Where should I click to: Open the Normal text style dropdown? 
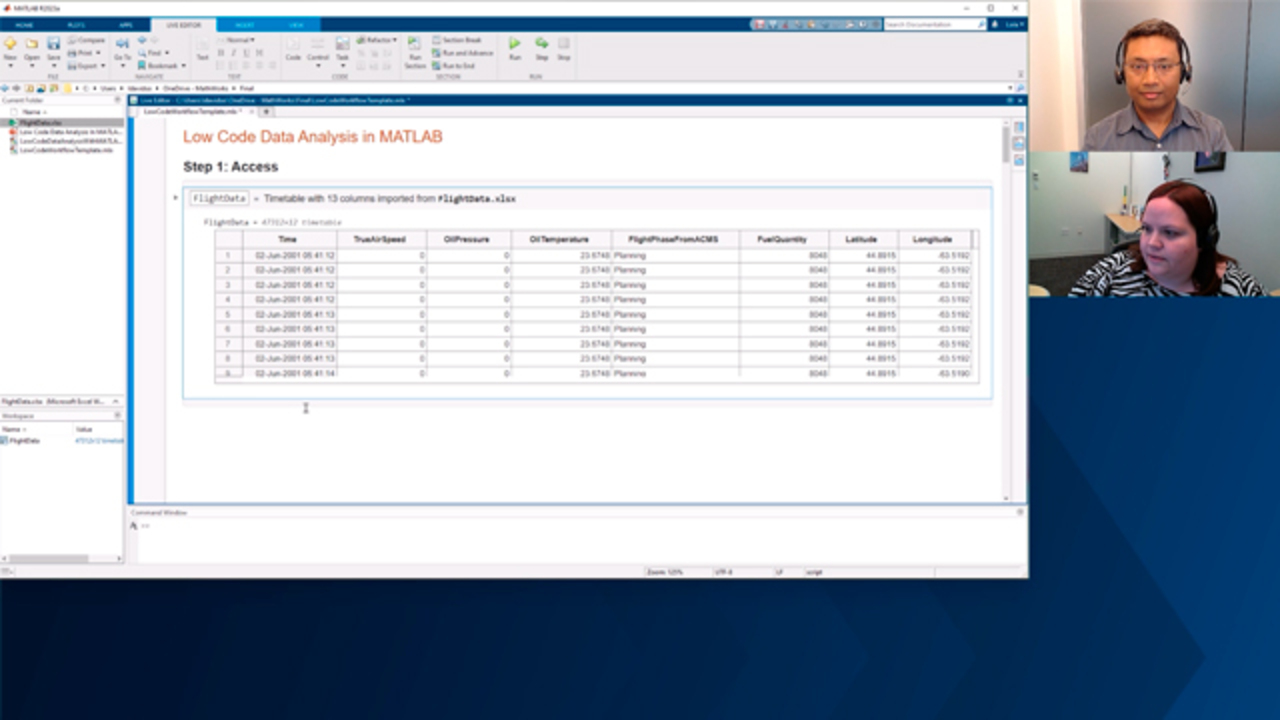point(238,40)
